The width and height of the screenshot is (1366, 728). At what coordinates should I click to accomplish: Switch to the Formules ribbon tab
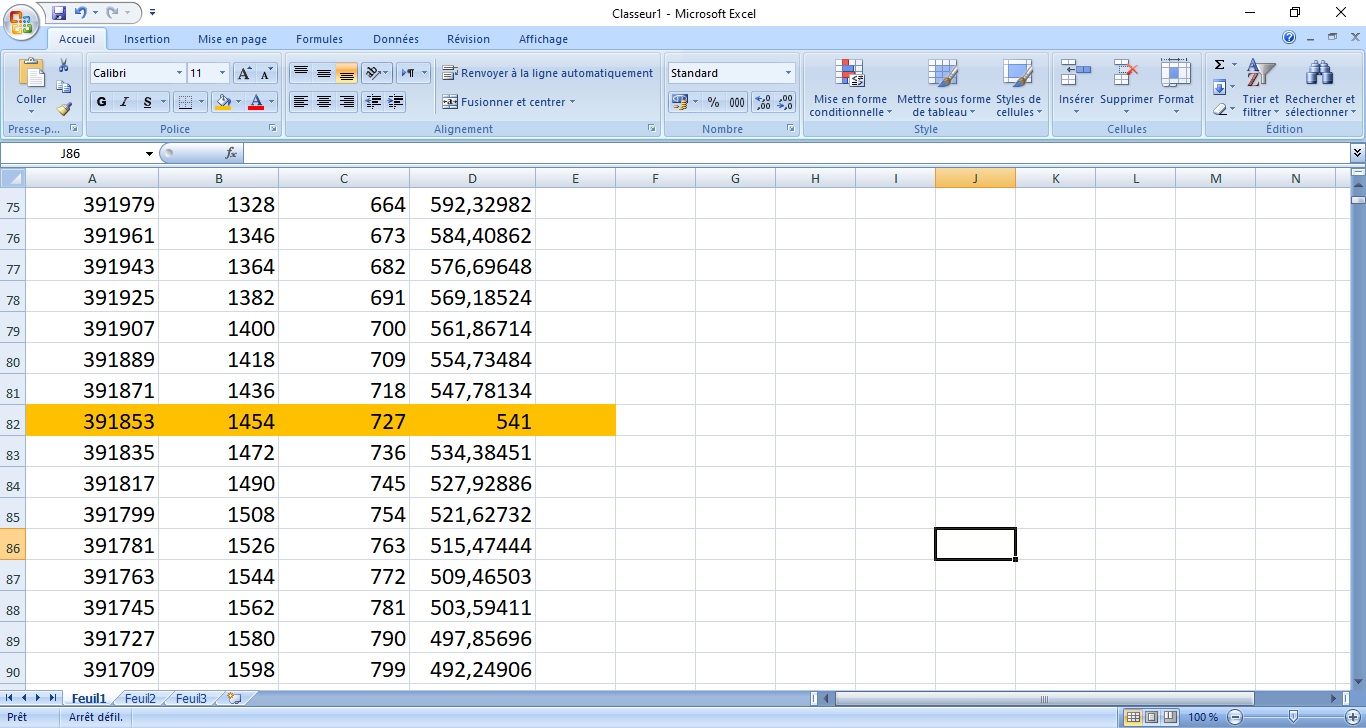(319, 39)
